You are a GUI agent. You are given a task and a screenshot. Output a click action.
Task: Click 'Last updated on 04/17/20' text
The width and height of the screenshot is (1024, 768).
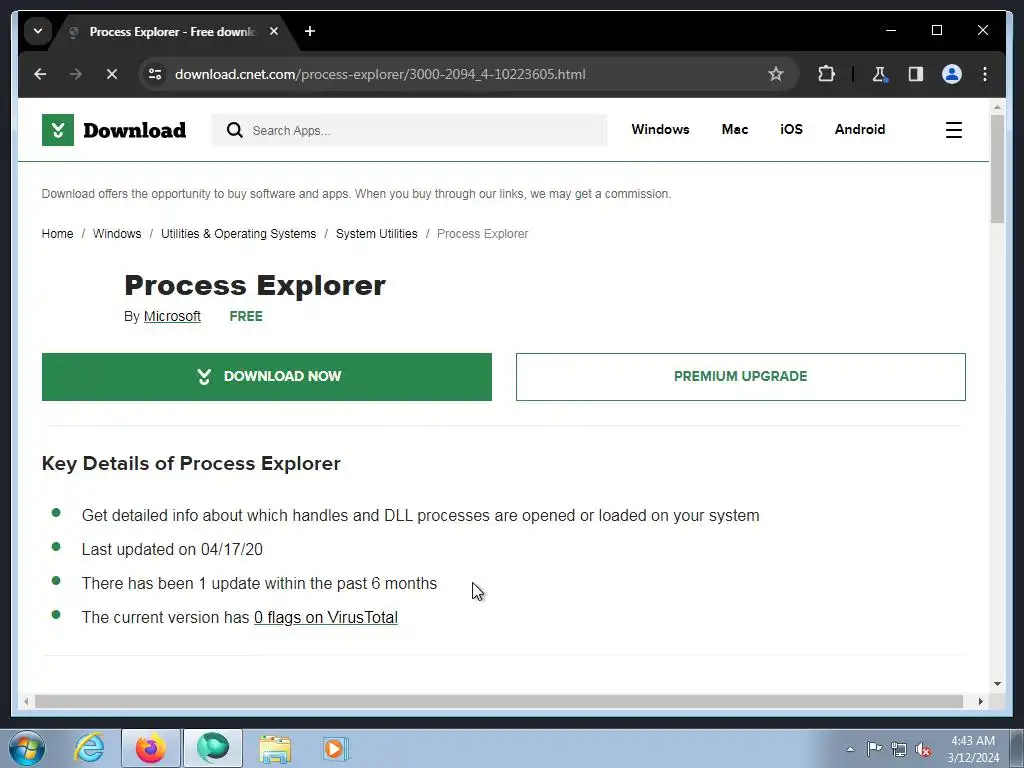[x=172, y=549]
